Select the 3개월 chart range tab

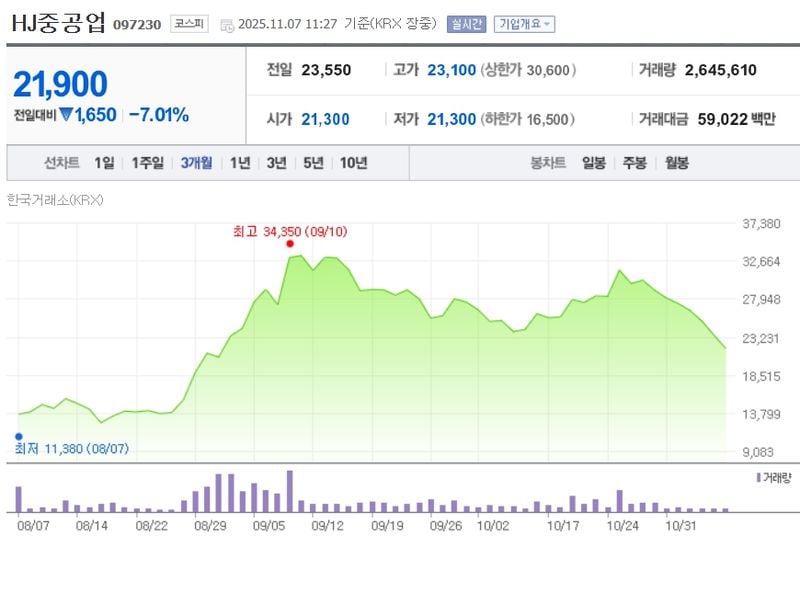coord(196,163)
